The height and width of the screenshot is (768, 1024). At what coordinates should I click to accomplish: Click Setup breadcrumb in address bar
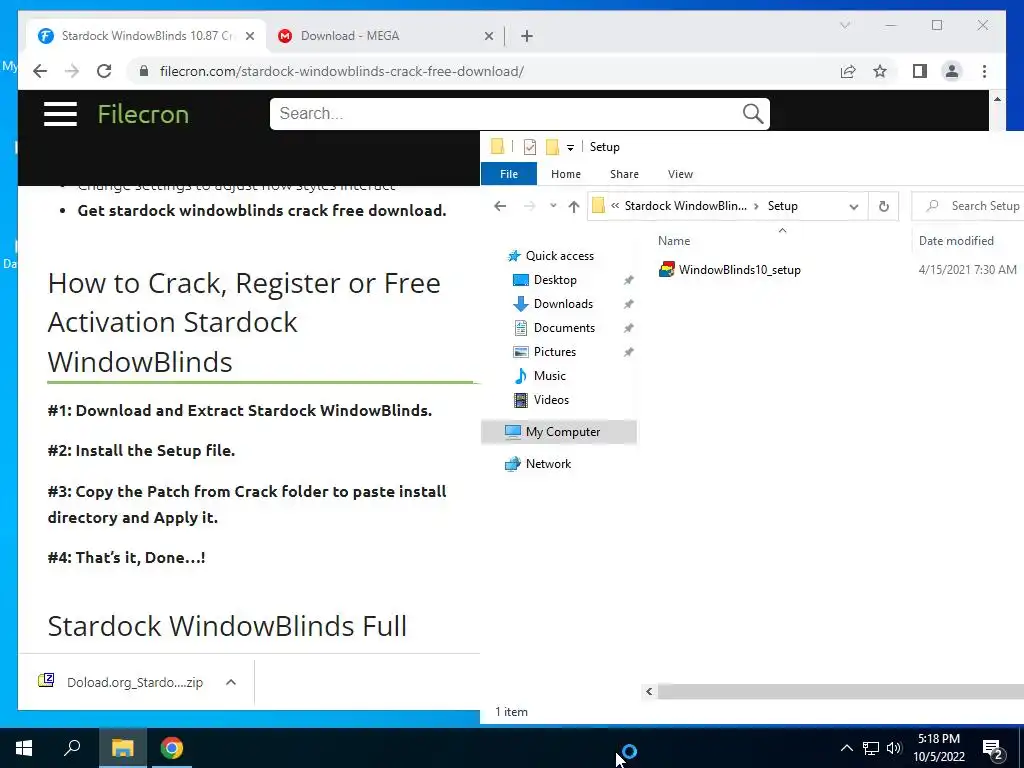pos(782,206)
